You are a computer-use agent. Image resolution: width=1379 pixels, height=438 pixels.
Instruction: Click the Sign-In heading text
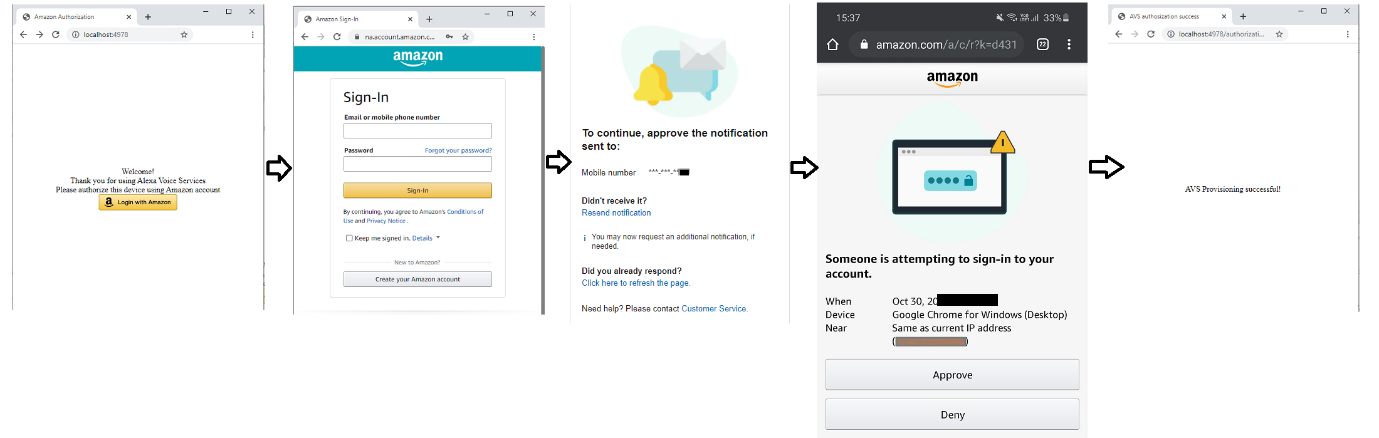click(366, 97)
